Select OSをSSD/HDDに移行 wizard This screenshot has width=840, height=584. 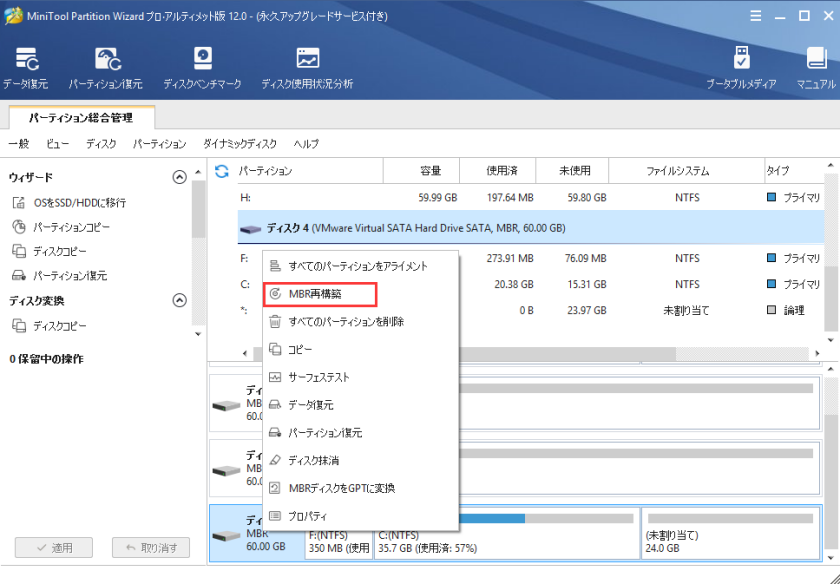point(67,203)
